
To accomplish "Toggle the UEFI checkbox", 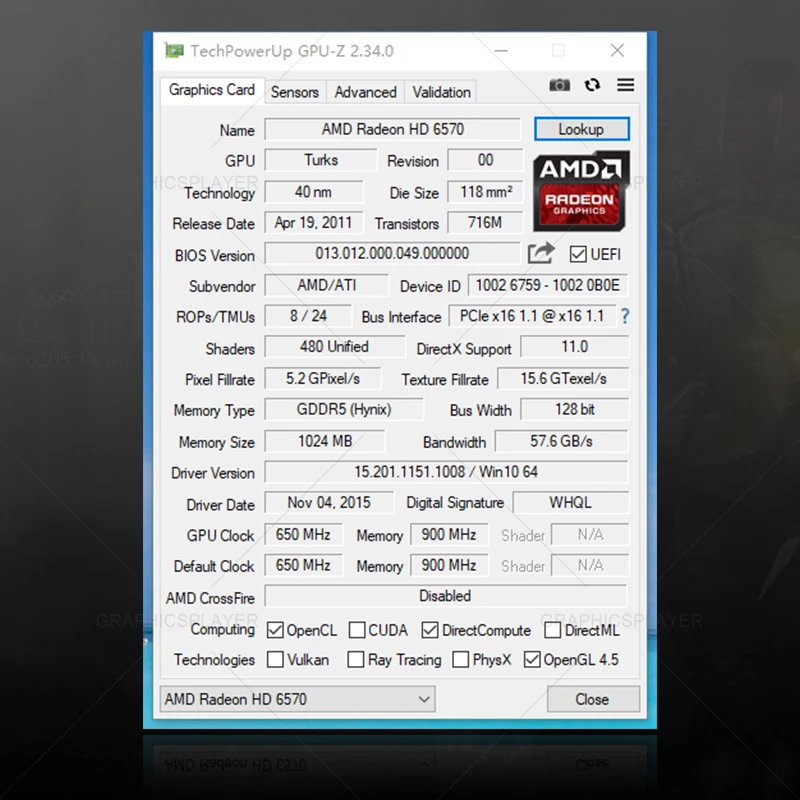I will (x=578, y=254).
